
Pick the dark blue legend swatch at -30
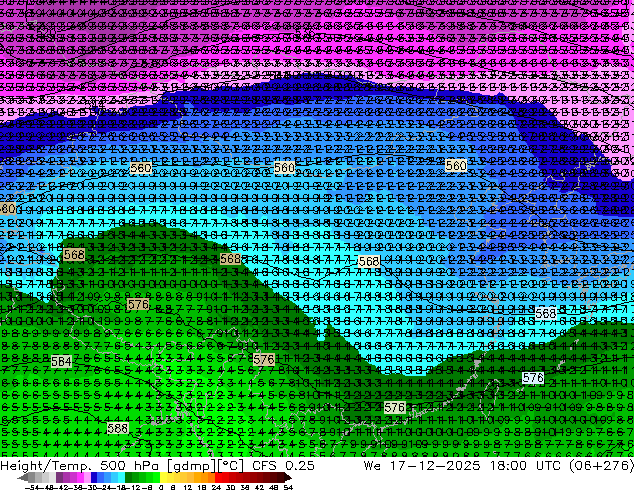pyautogui.click(x=94, y=478)
